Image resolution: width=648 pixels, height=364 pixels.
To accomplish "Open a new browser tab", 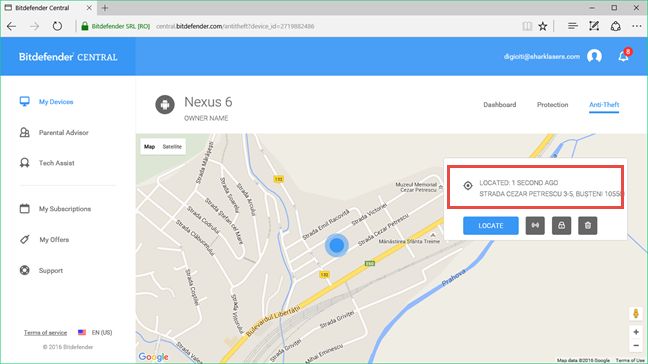I will pos(105,8).
